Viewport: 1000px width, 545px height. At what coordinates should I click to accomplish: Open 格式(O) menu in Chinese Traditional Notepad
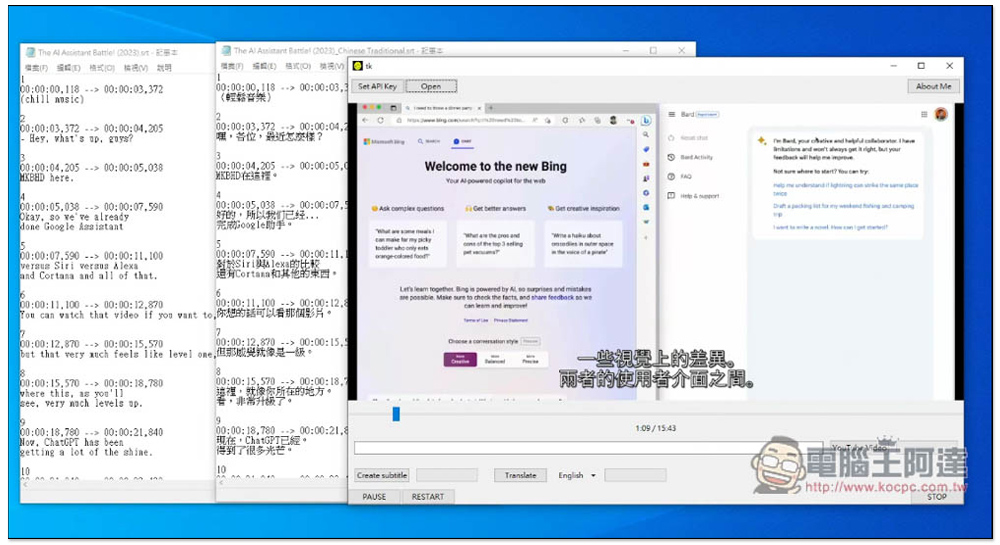(x=298, y=66)
